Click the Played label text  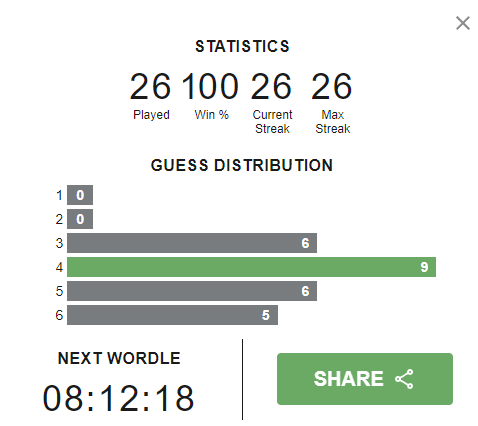click(x=151, y=115)
